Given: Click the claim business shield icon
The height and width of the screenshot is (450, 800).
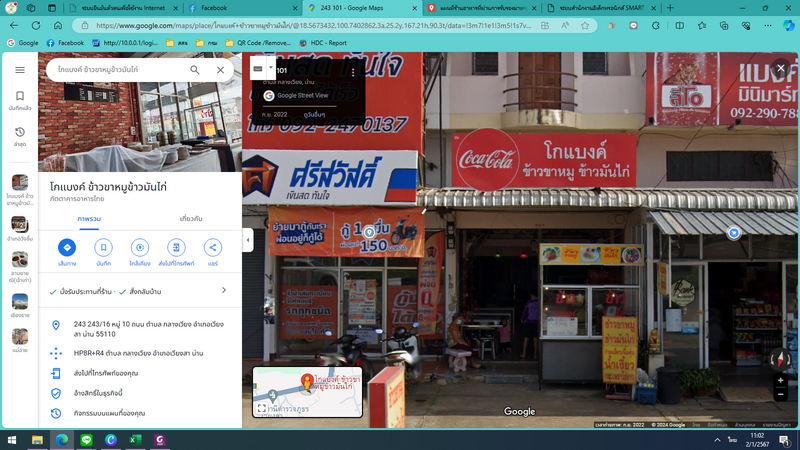Looking at the screenshot, I should pyautogui.click(x=56, y=393).
